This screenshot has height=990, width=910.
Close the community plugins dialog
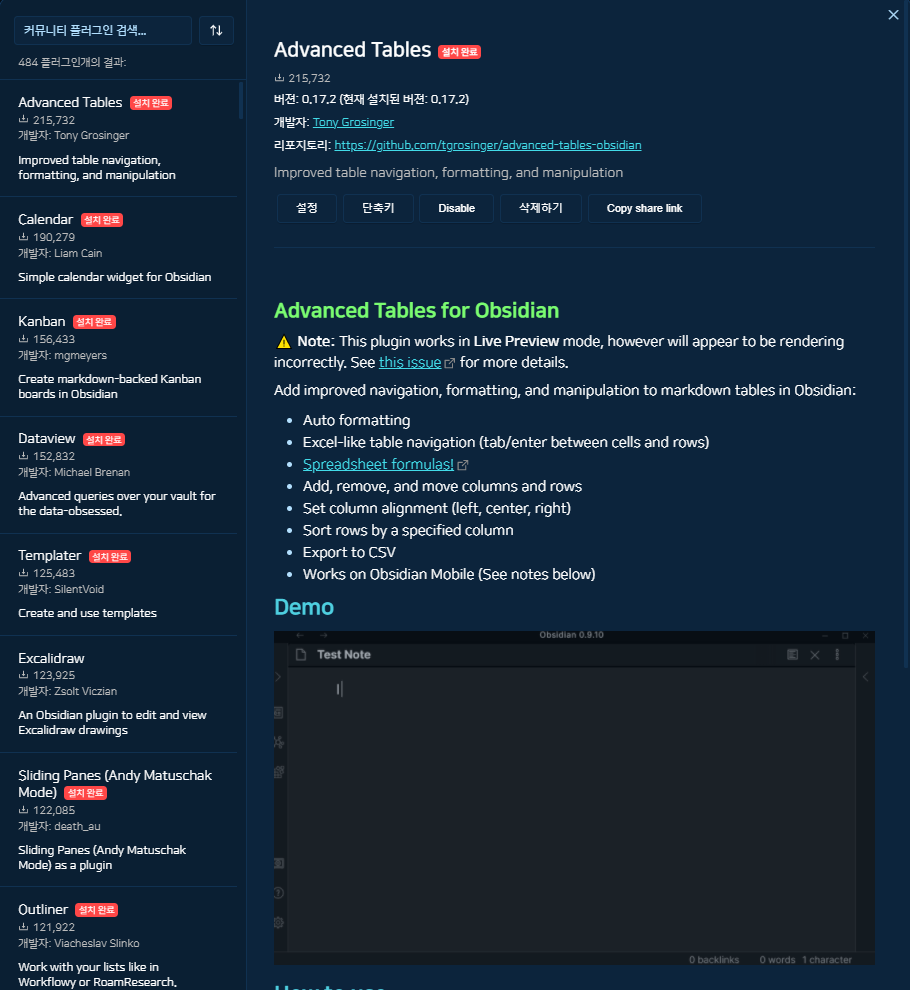(893, 15)
